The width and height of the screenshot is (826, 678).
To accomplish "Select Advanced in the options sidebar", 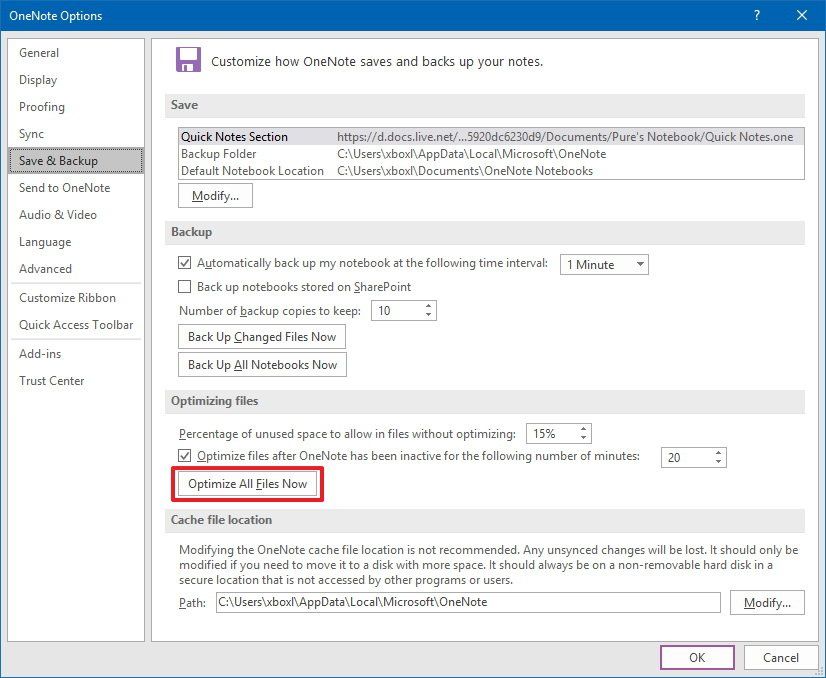I will 45,268.
